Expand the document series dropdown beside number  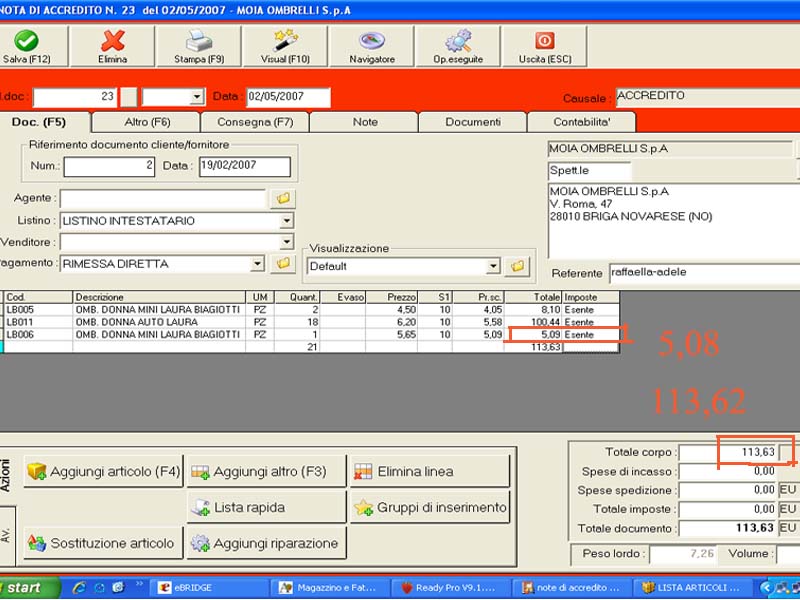[196, 97]
